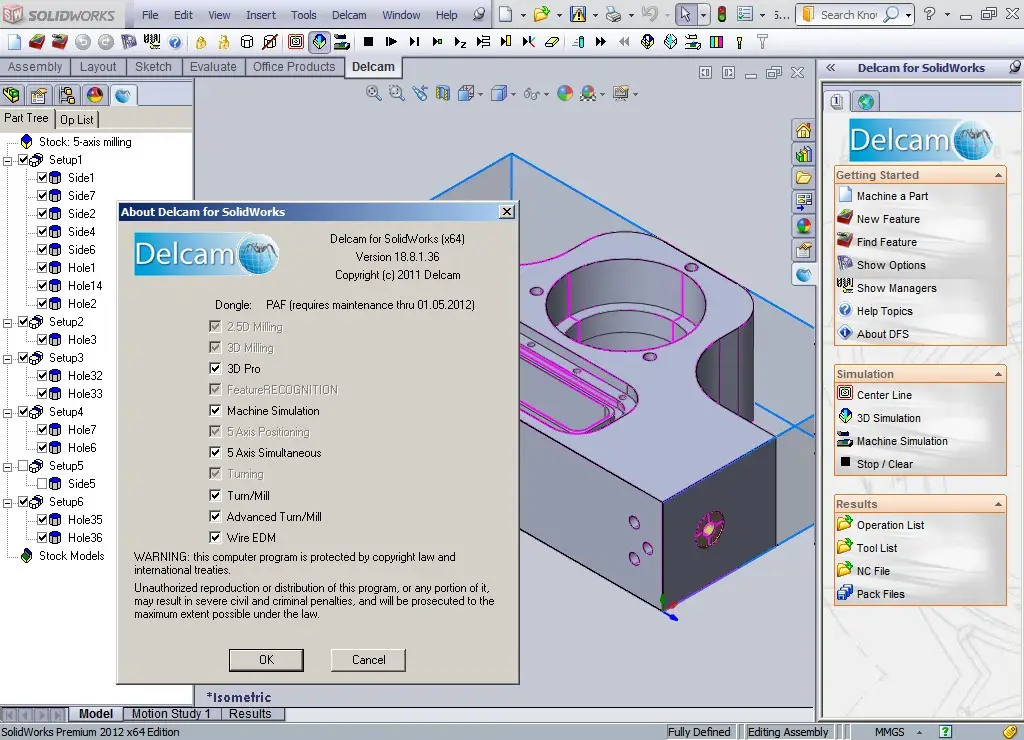Start Center Line simulation
The width and height of the screenshot is (1024, 740).
884,394
